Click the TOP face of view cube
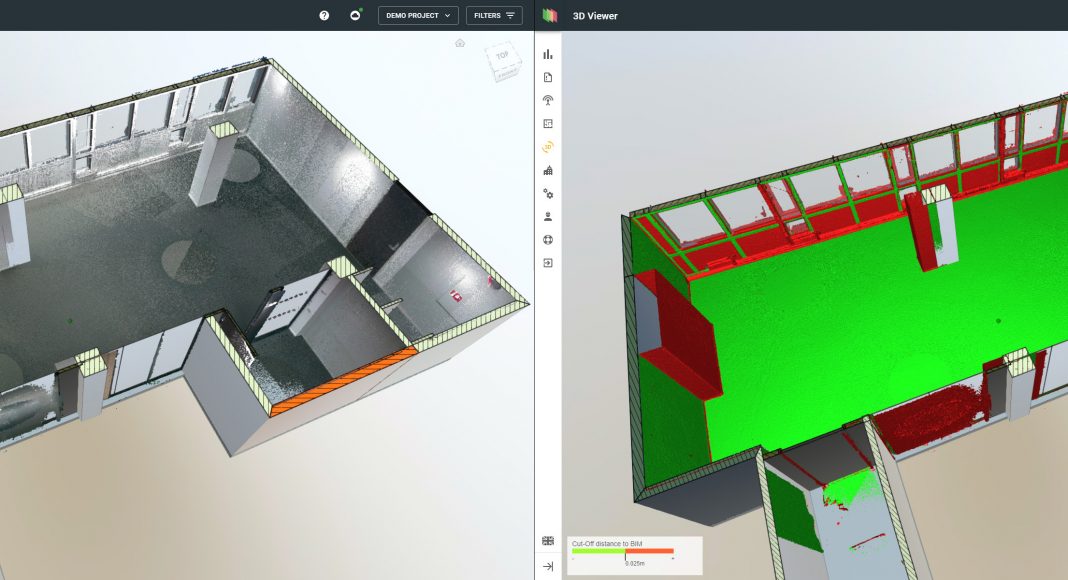 click(502, 57)
